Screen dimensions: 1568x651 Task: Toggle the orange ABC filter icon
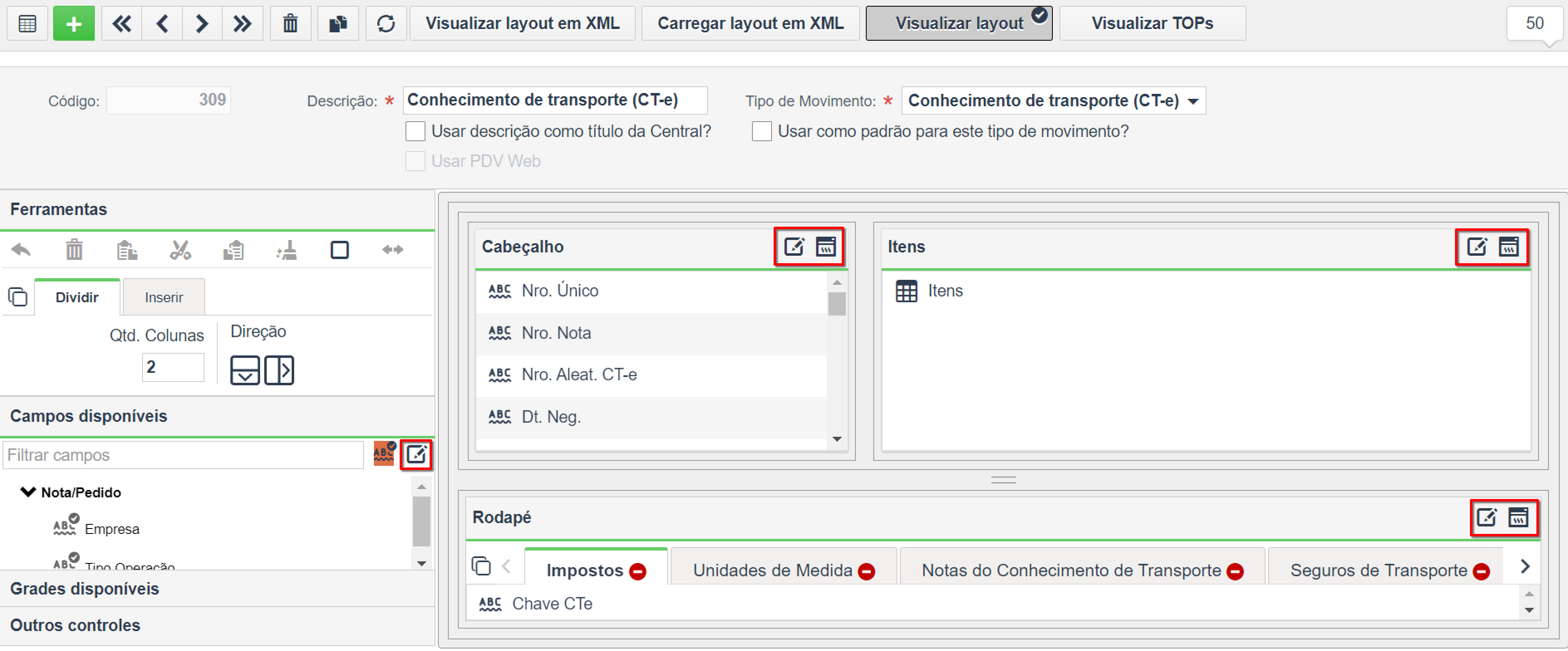(385, 454)
